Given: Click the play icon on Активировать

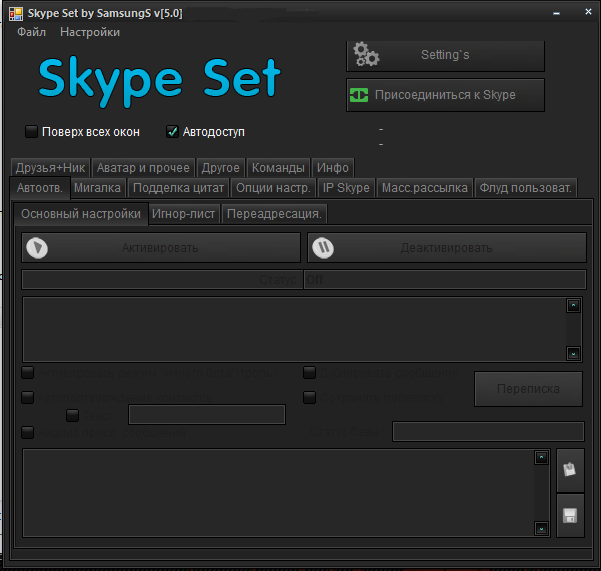Looking at the screenshot, I should click(37, 248).
